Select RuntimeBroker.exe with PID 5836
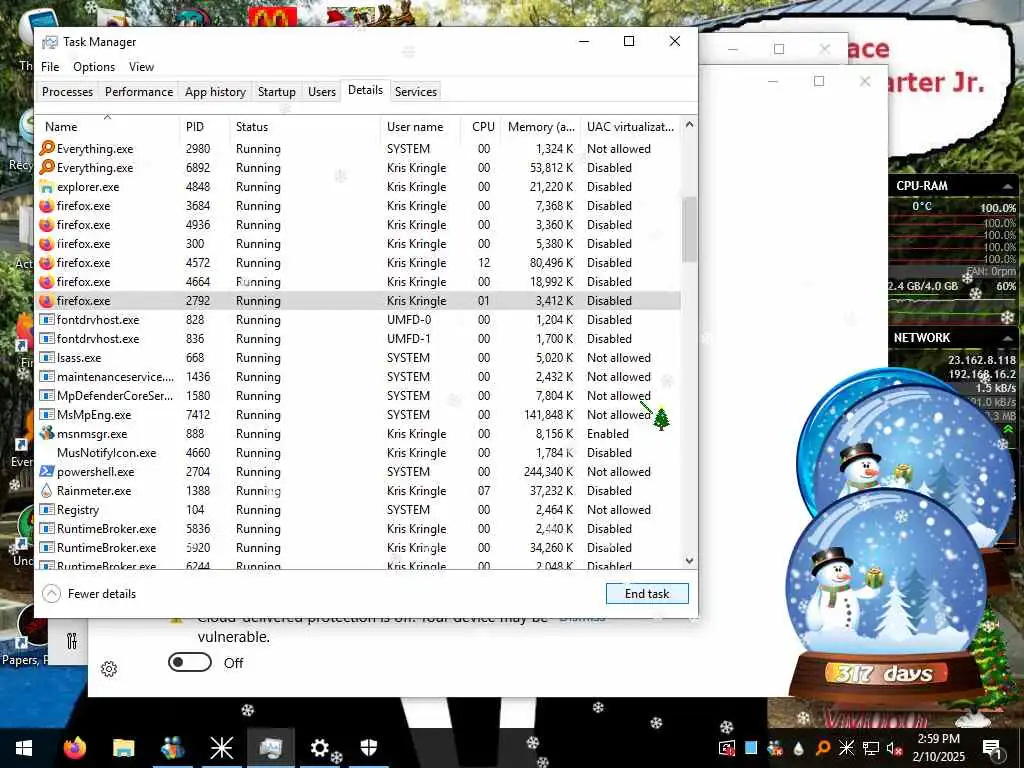1024x768 pixels. tap(358, 528)
